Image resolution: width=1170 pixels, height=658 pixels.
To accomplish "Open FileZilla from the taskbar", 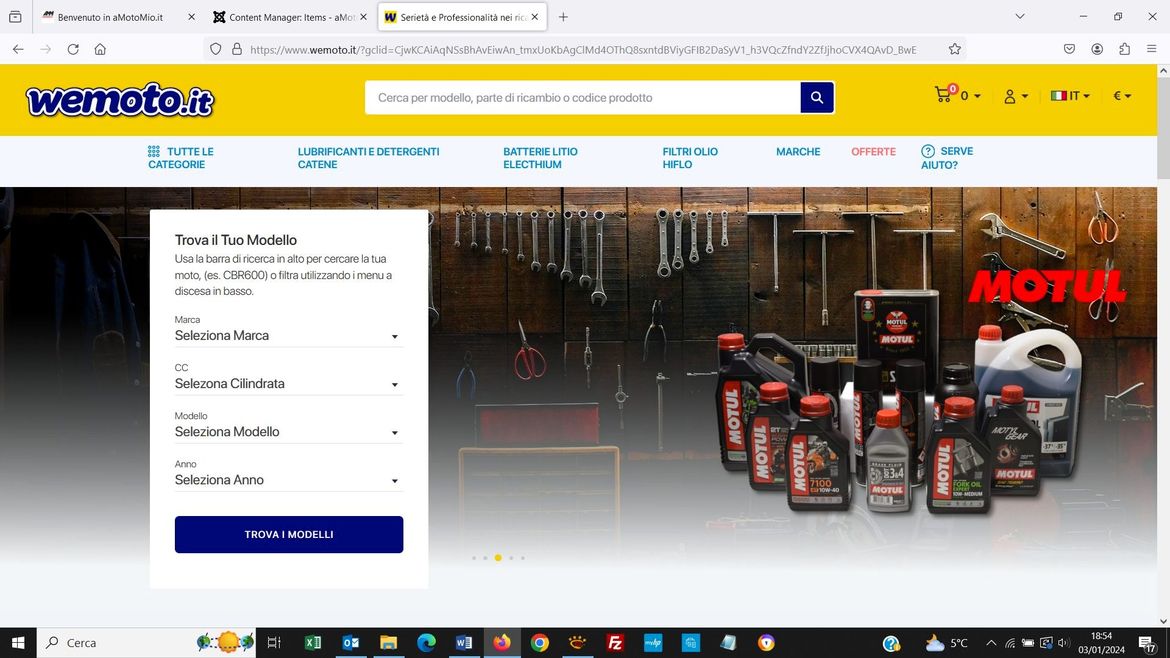I will 615,642.
